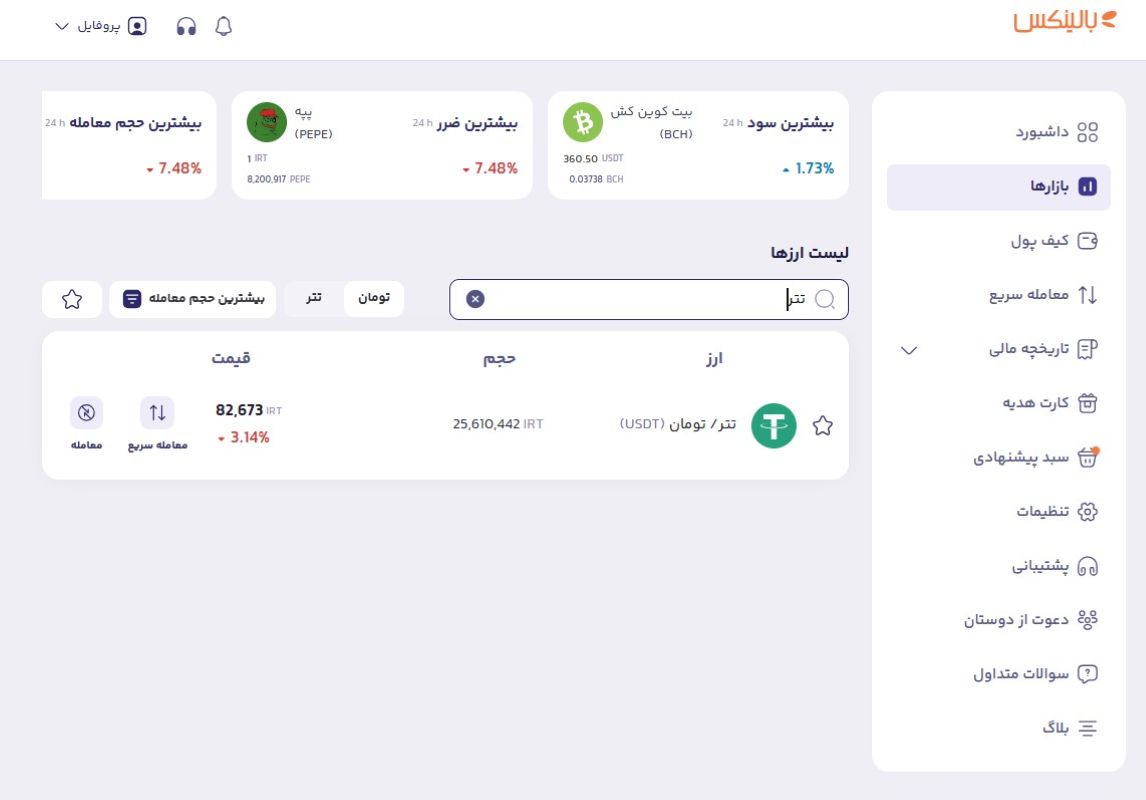1146x800 pixels.
Task: Click the markets chart icon
Action: coord(1088,187)
